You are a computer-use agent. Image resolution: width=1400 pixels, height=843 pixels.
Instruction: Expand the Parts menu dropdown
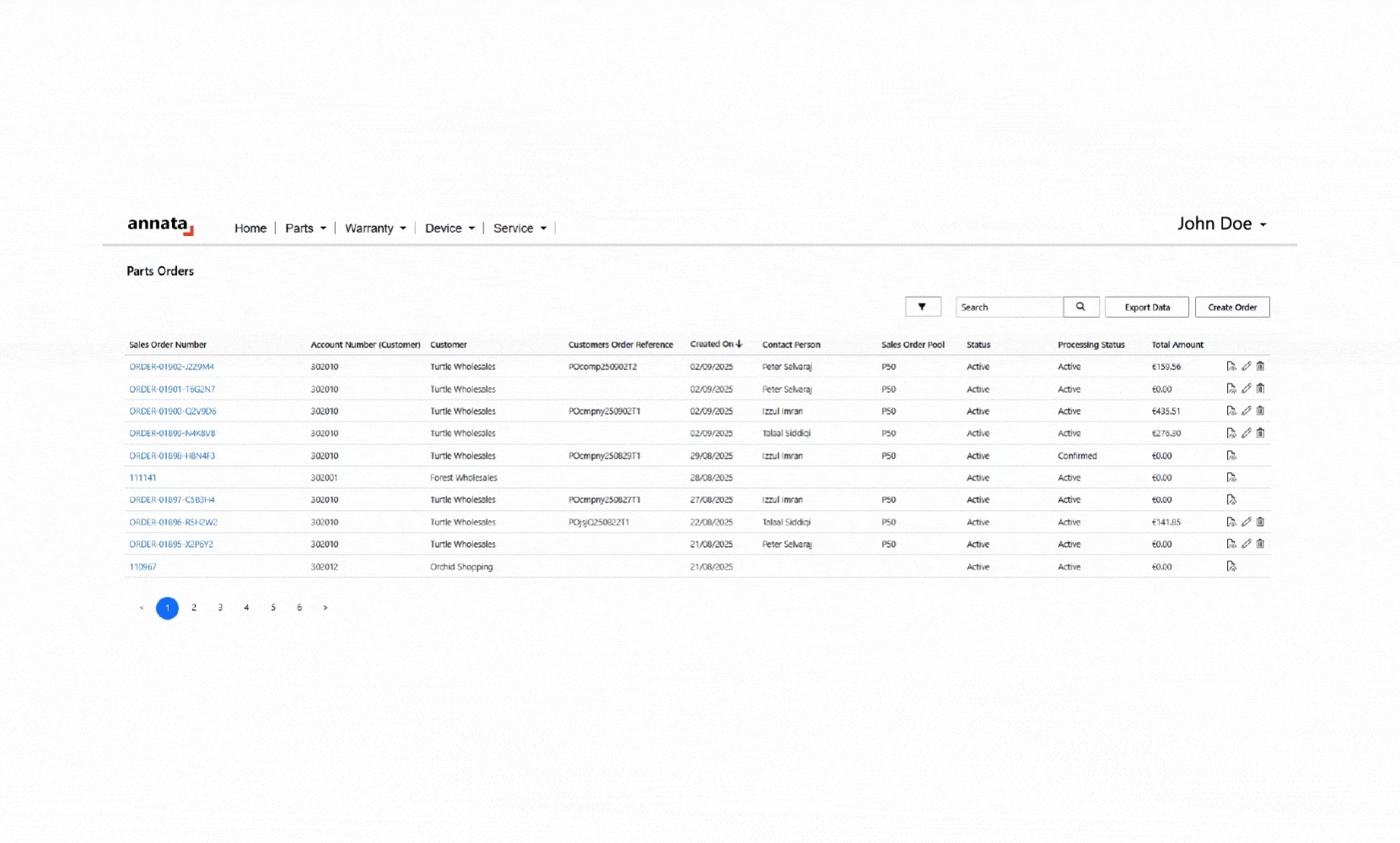pyautogui.click(x=305, y=228)
